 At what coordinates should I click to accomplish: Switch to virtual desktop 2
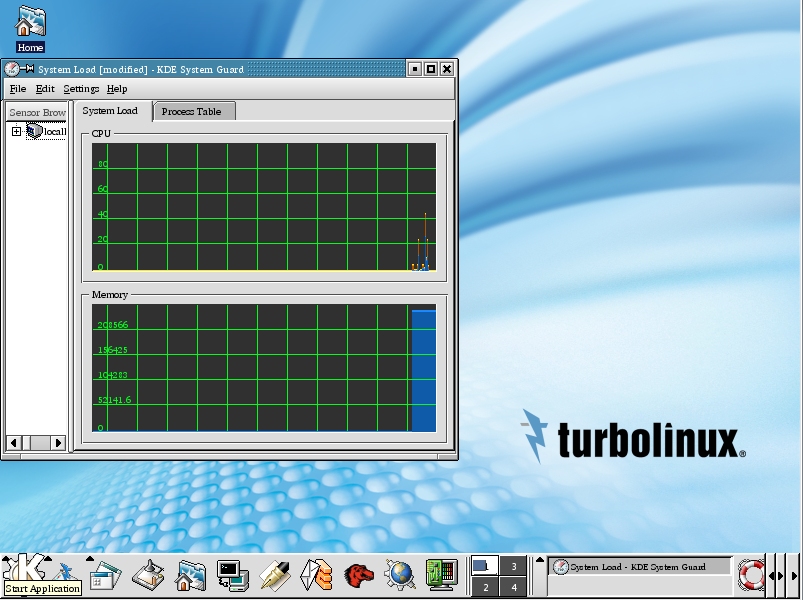[486, 587]
